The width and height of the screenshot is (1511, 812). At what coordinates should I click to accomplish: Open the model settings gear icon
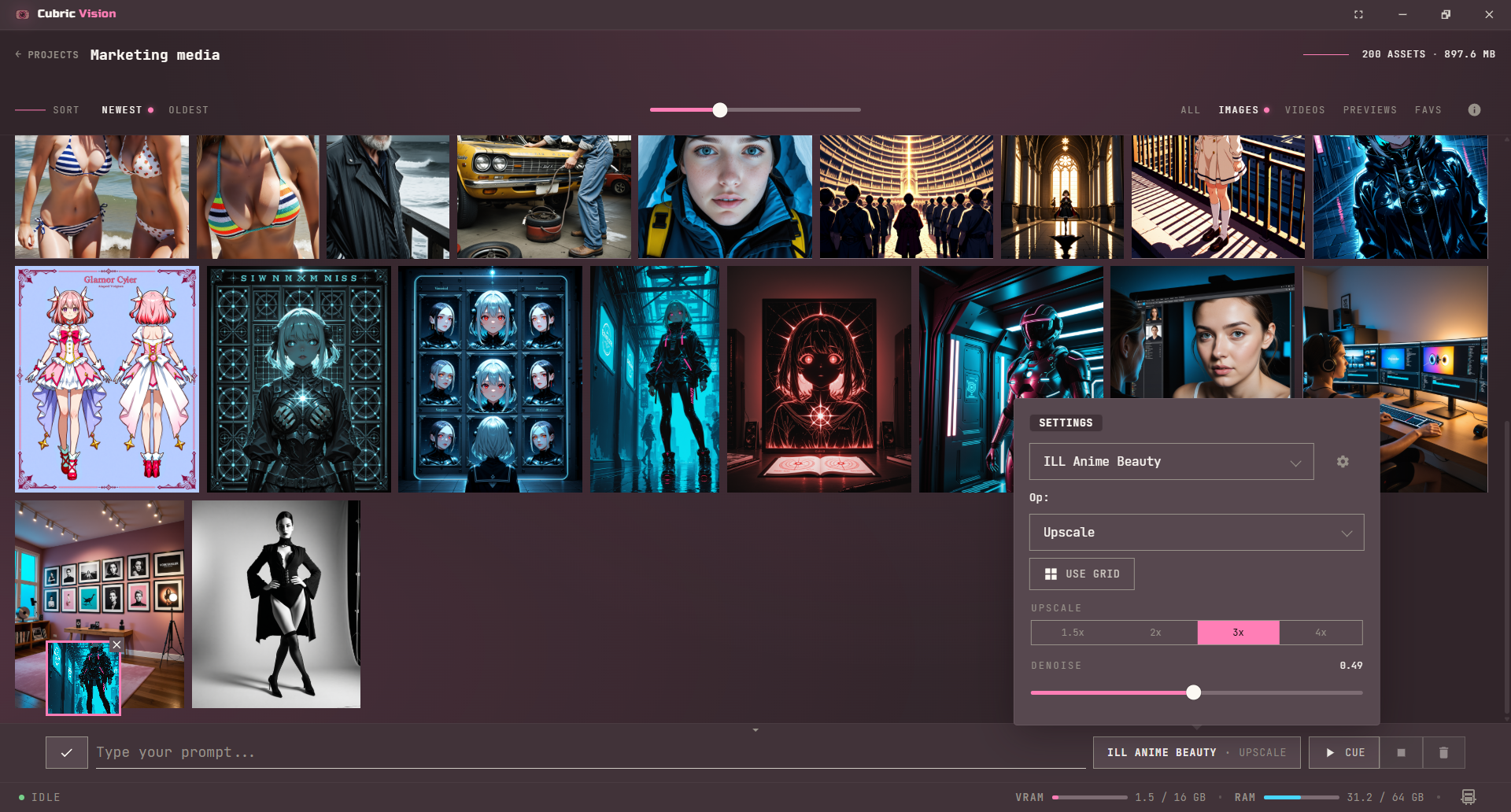(x=1343, y=462)
